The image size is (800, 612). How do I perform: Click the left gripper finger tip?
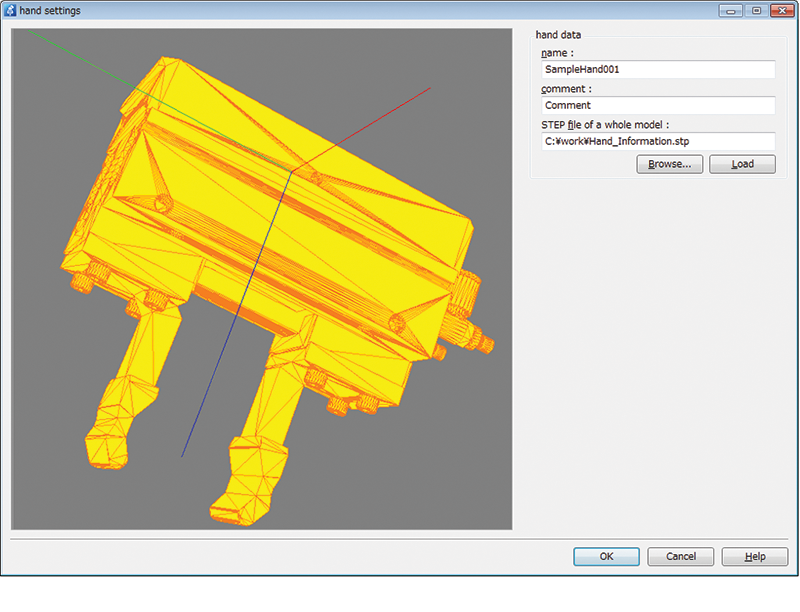[x=105, y=443]
